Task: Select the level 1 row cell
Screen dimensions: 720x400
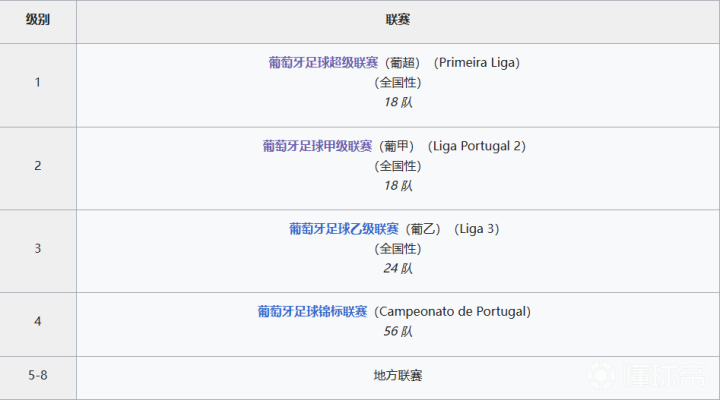Action: (38, 83)
